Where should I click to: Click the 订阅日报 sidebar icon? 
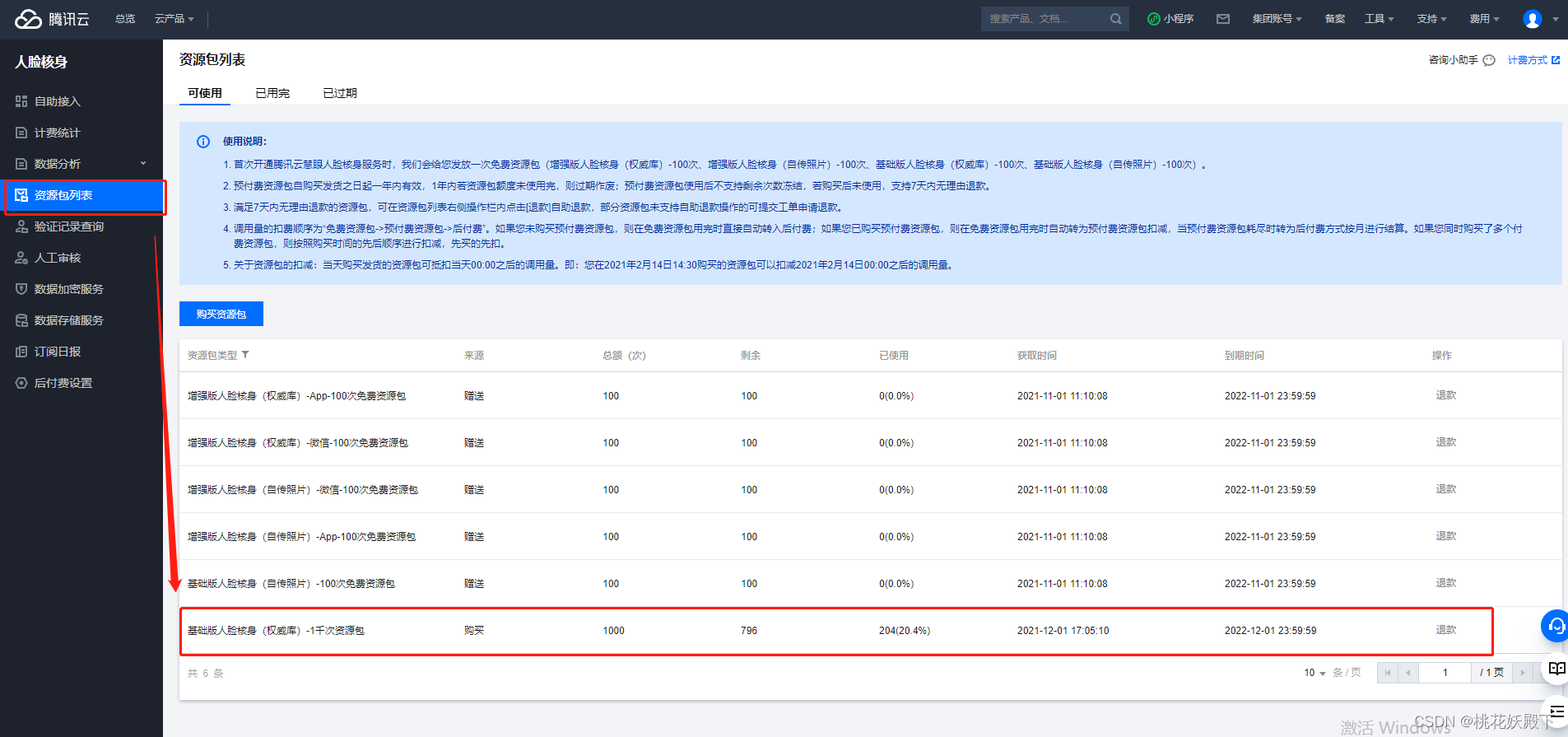click(21, 352)
